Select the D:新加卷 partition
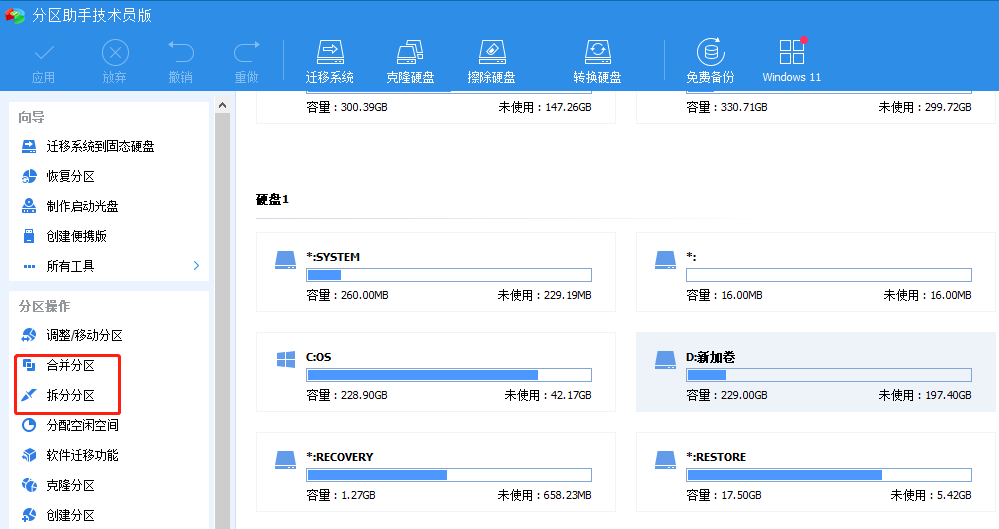Image resolution: width=999 pixels, height=529 pixels. [x=816, y=372]
